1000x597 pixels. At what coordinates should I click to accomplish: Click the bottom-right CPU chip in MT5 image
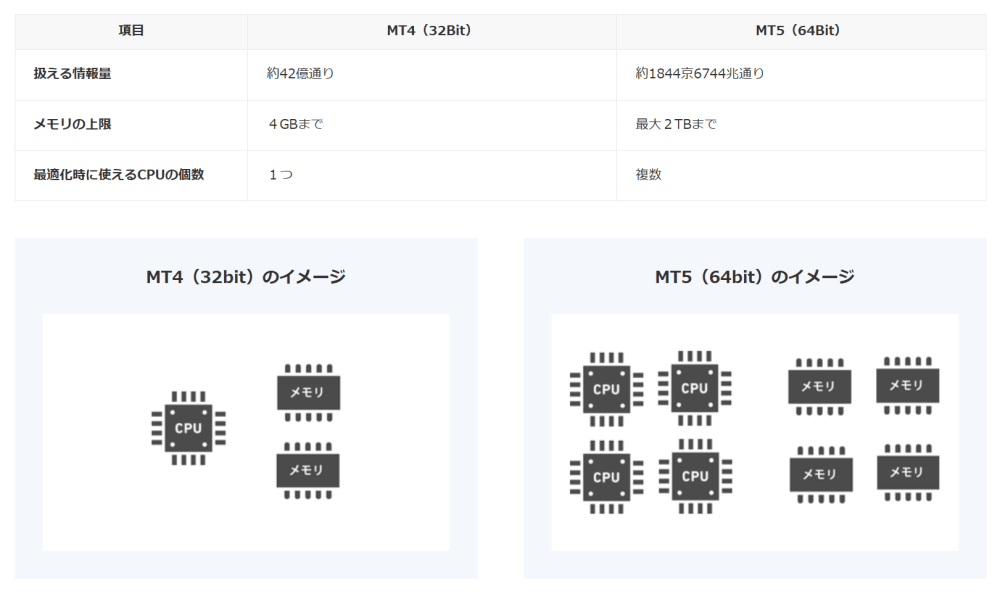(695, 476)
